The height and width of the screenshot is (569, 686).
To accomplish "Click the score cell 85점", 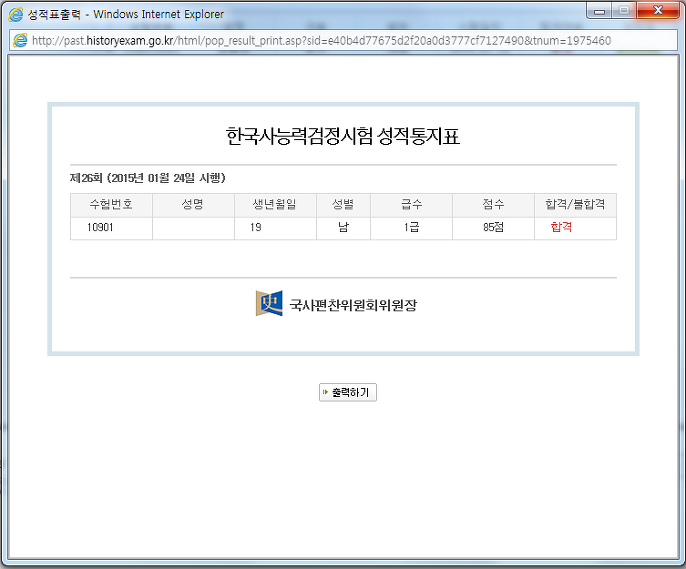I will click(x=493, y=228).
